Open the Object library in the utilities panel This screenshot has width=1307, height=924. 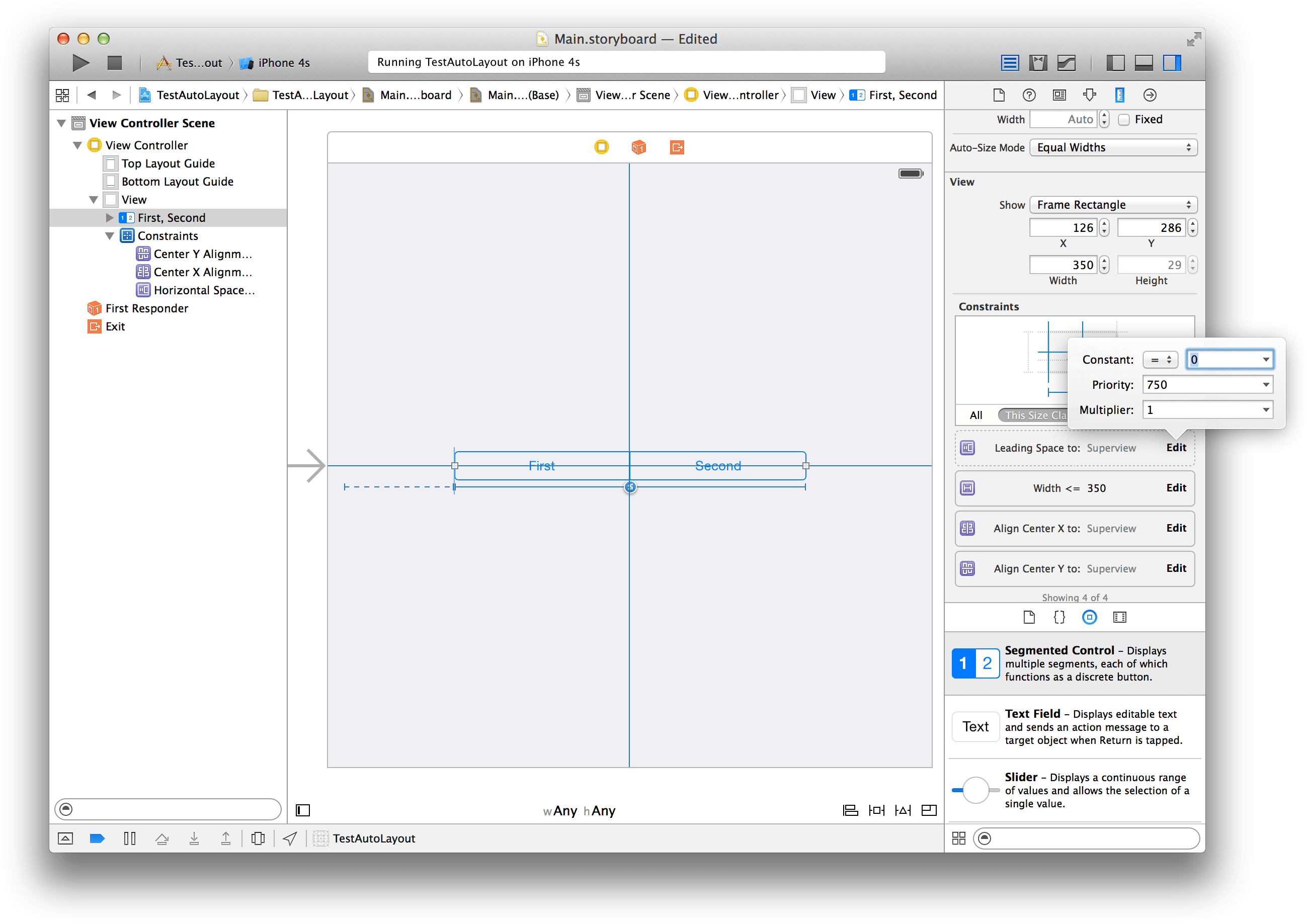tap(1090, 617)
